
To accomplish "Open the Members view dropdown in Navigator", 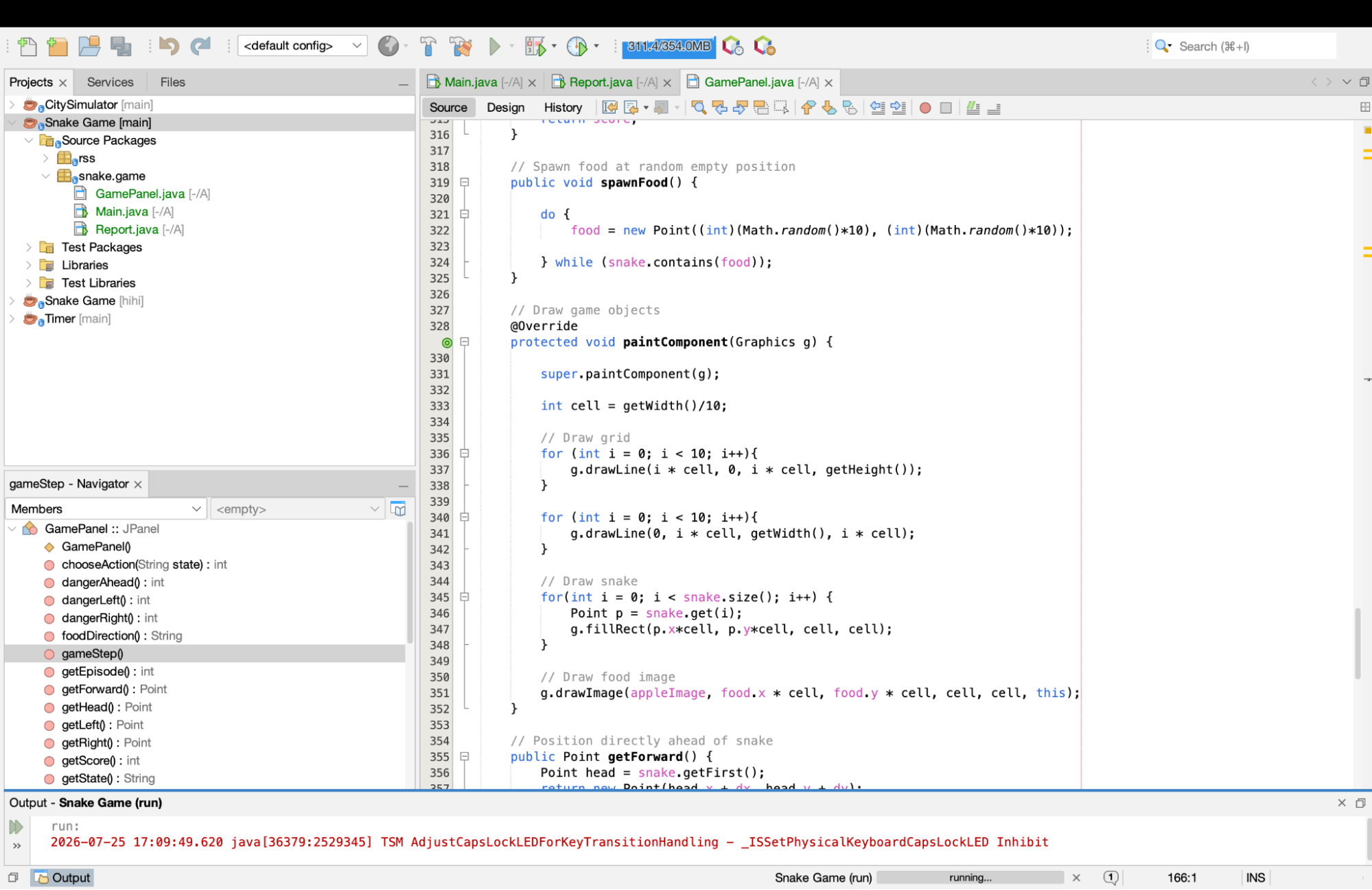I will pos(106,508).
